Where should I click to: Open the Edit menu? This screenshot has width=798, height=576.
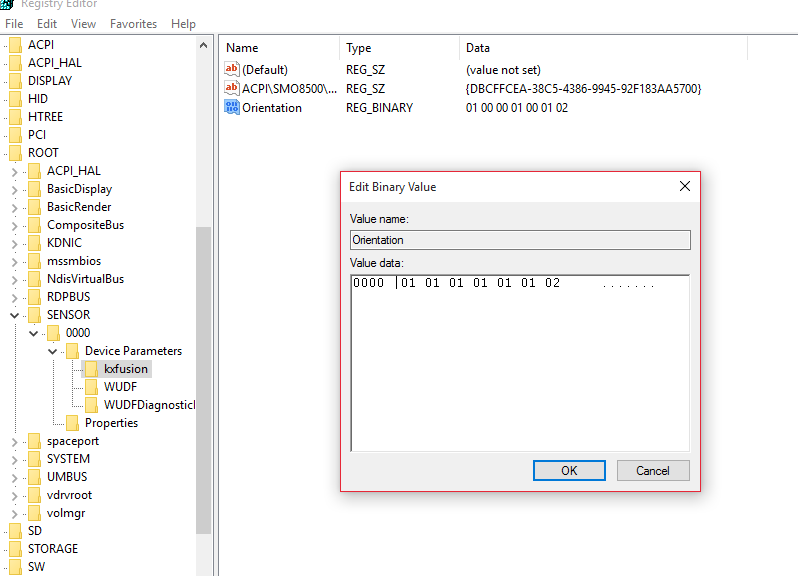[x=47, y=24]
